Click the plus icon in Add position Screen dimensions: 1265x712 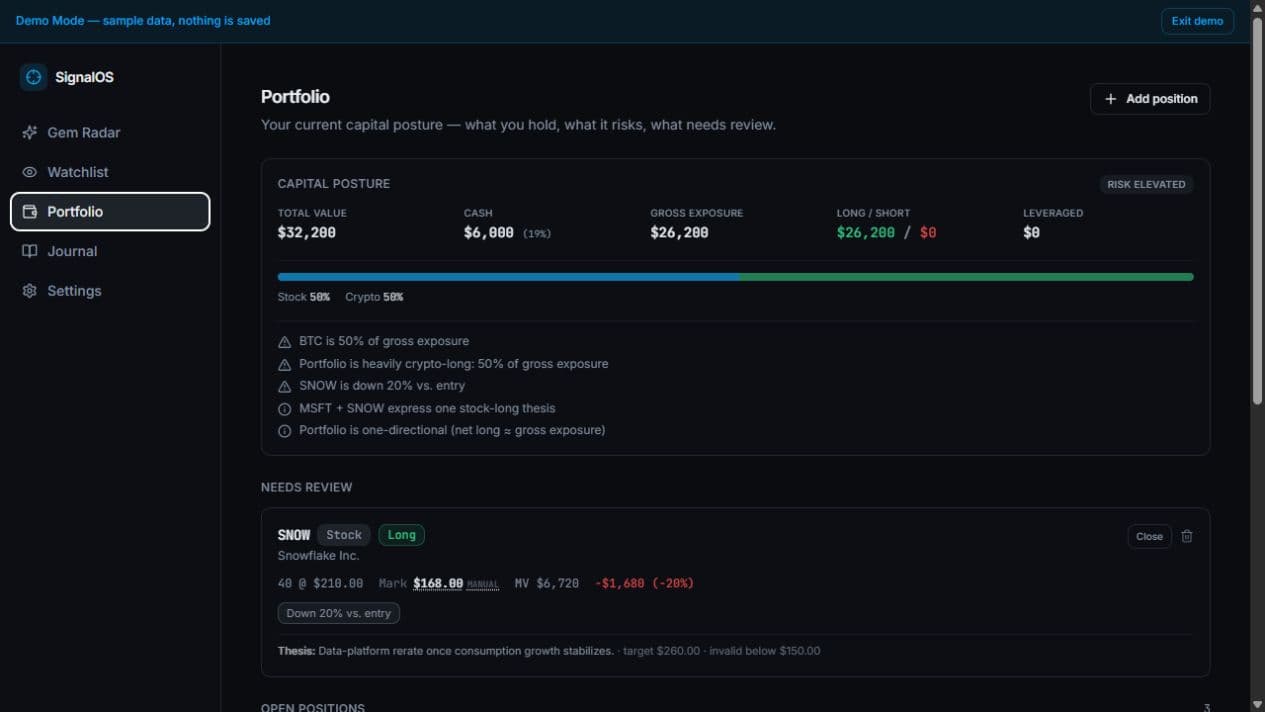pos(1110,99)
